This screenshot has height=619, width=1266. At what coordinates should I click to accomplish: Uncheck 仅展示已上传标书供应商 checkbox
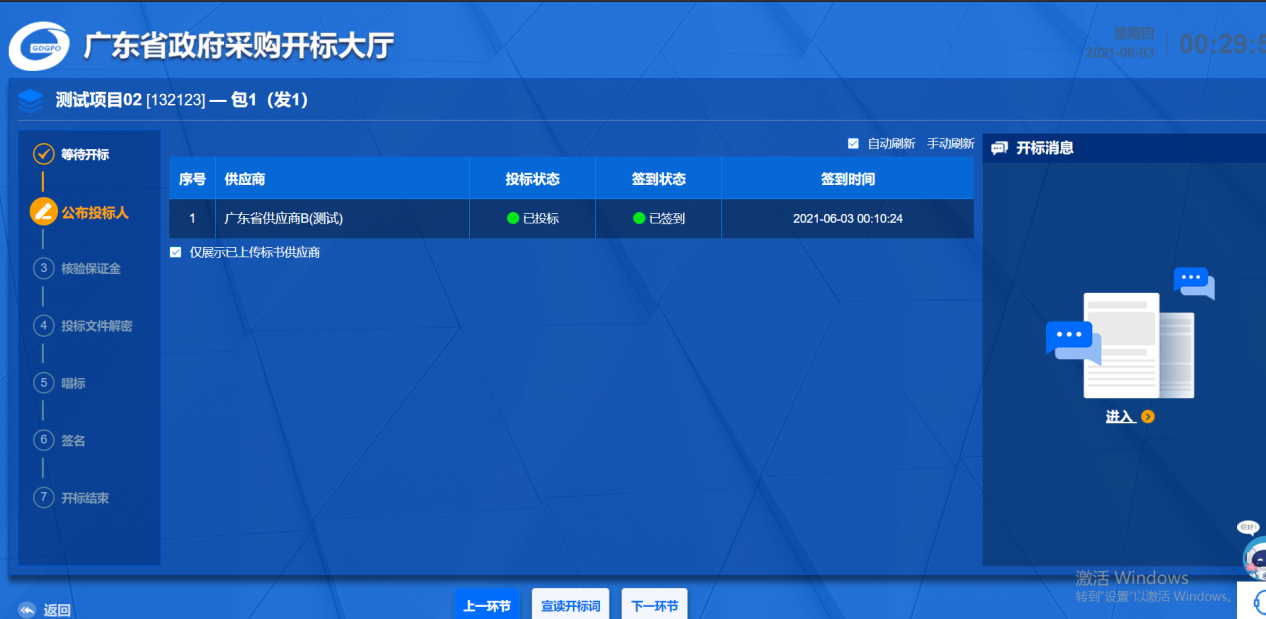pyautogui.click(x=176, y=253)
